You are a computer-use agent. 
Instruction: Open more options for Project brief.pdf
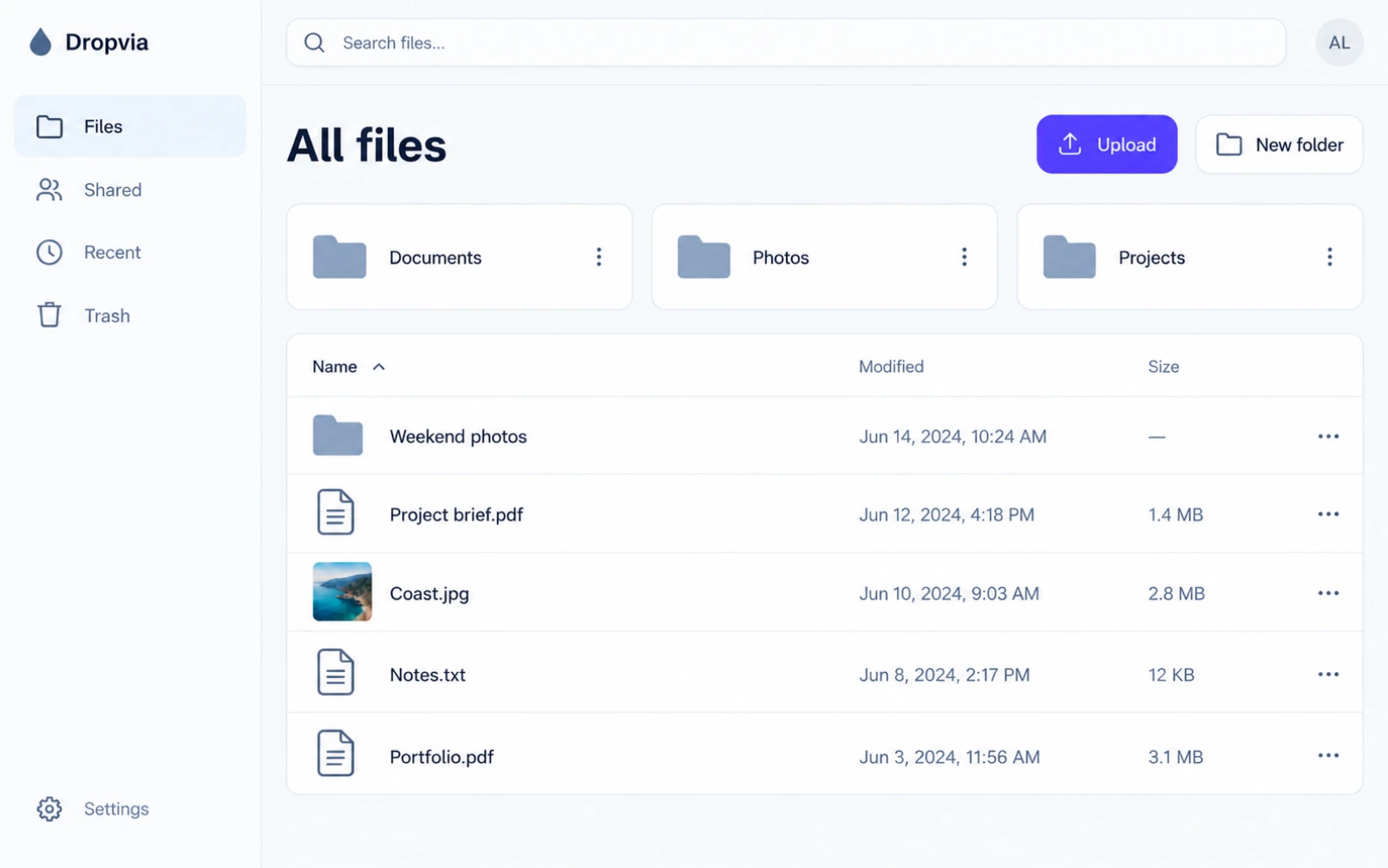[x=1328, y=514]
